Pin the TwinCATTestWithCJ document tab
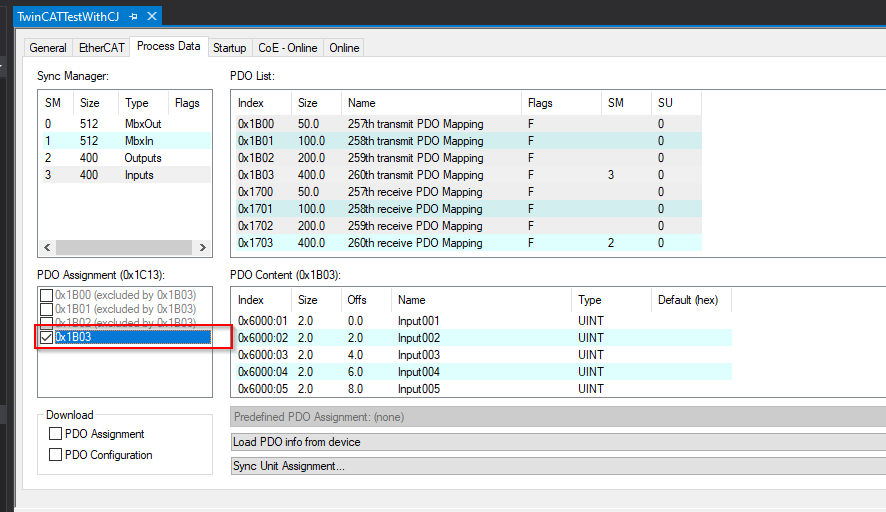This screenshot has width=886, height=512. (133, 16)
